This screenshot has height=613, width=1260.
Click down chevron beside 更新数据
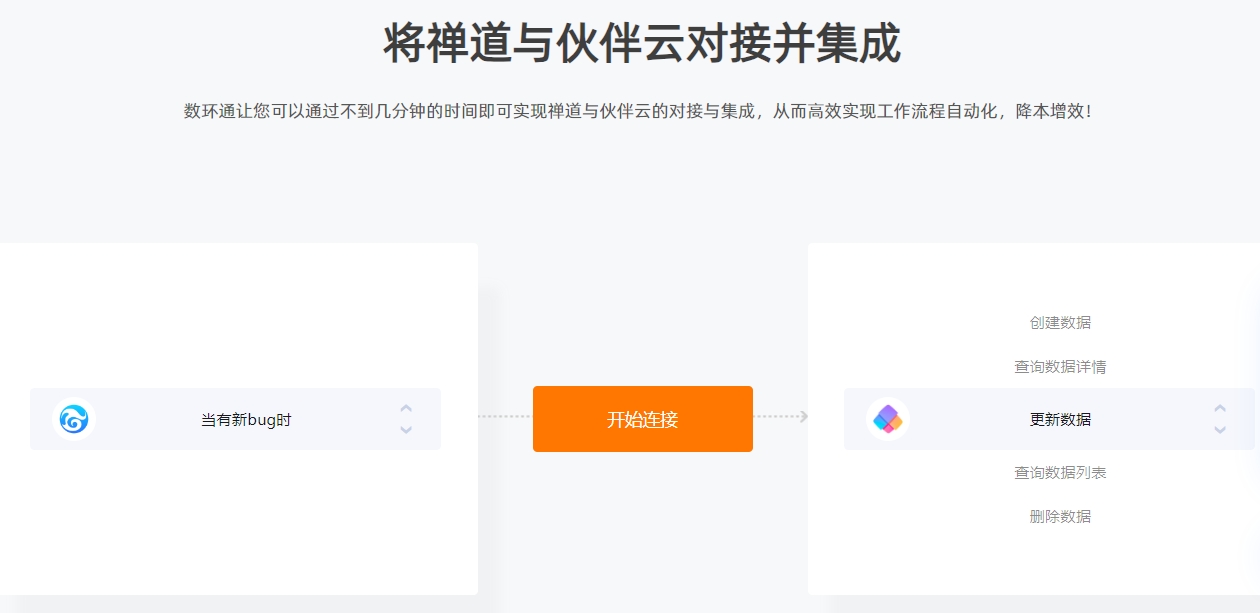1220,430
